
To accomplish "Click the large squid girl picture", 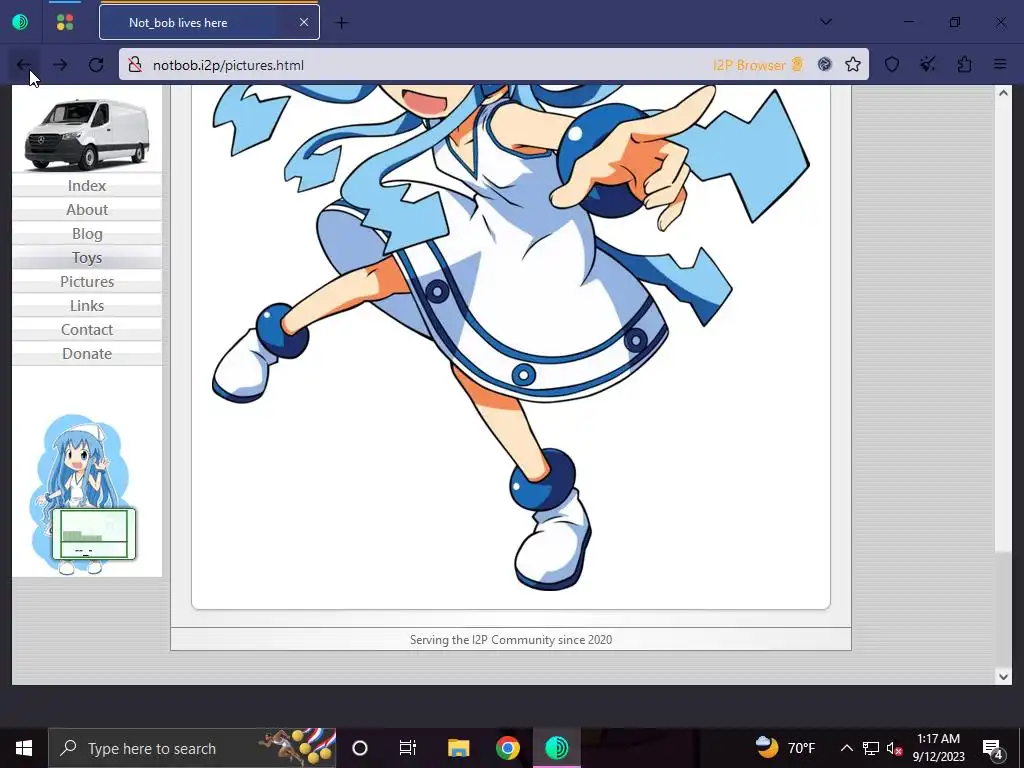I will pyautogui.click(x=511, y=338).
